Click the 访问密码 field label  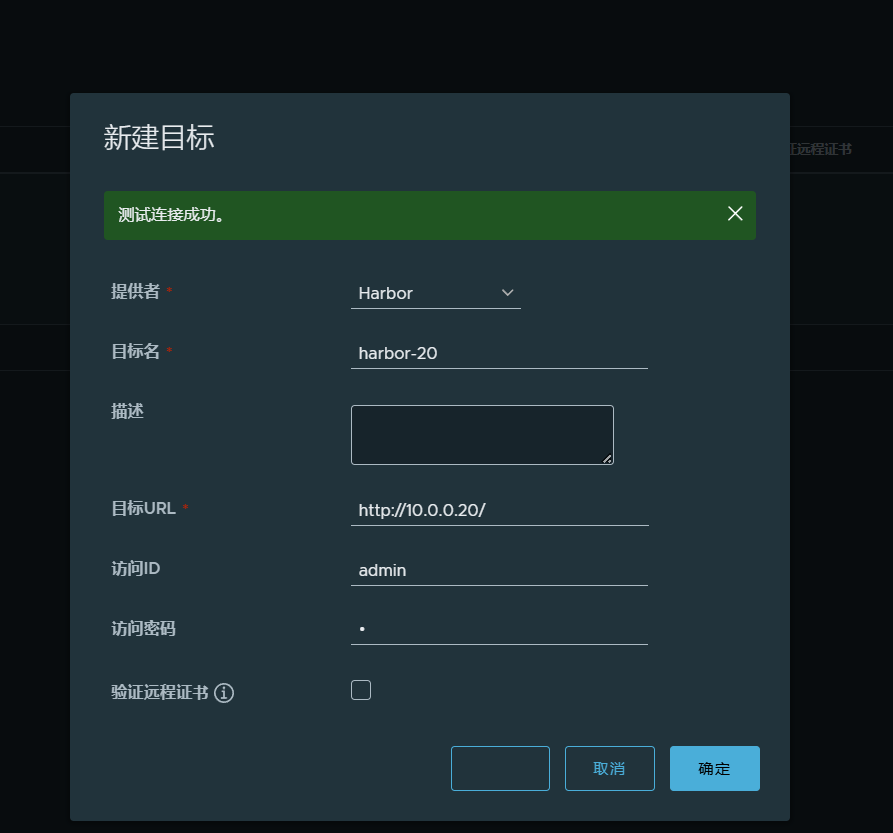click(x=143, y=628)
